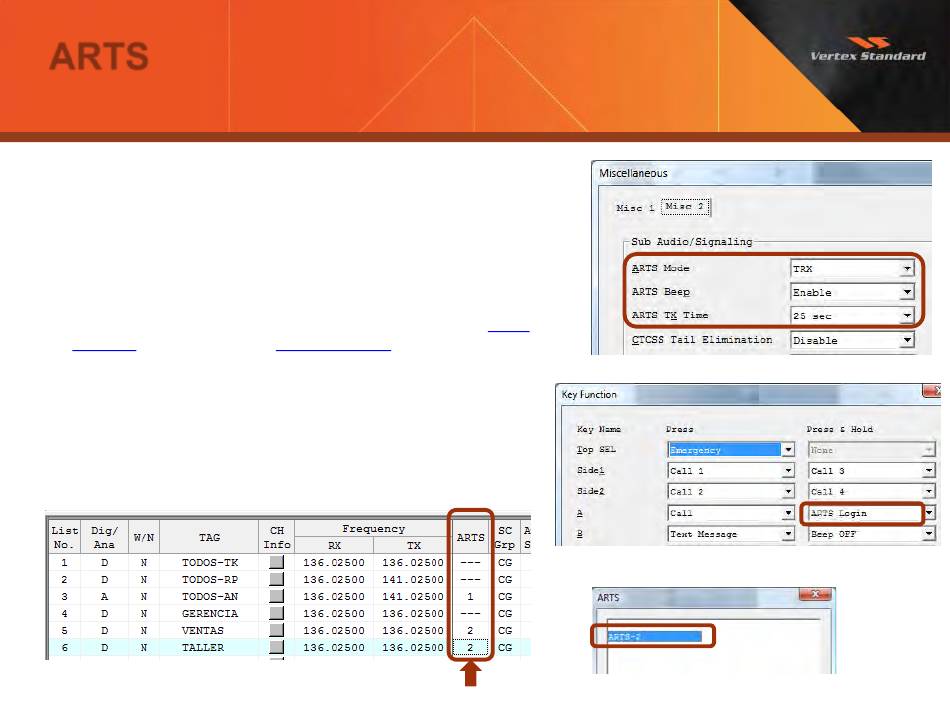950x713 pixels.
Task: Switch to the Misc 1 tab
Action: pyautogui.click(x=634, y=208)
